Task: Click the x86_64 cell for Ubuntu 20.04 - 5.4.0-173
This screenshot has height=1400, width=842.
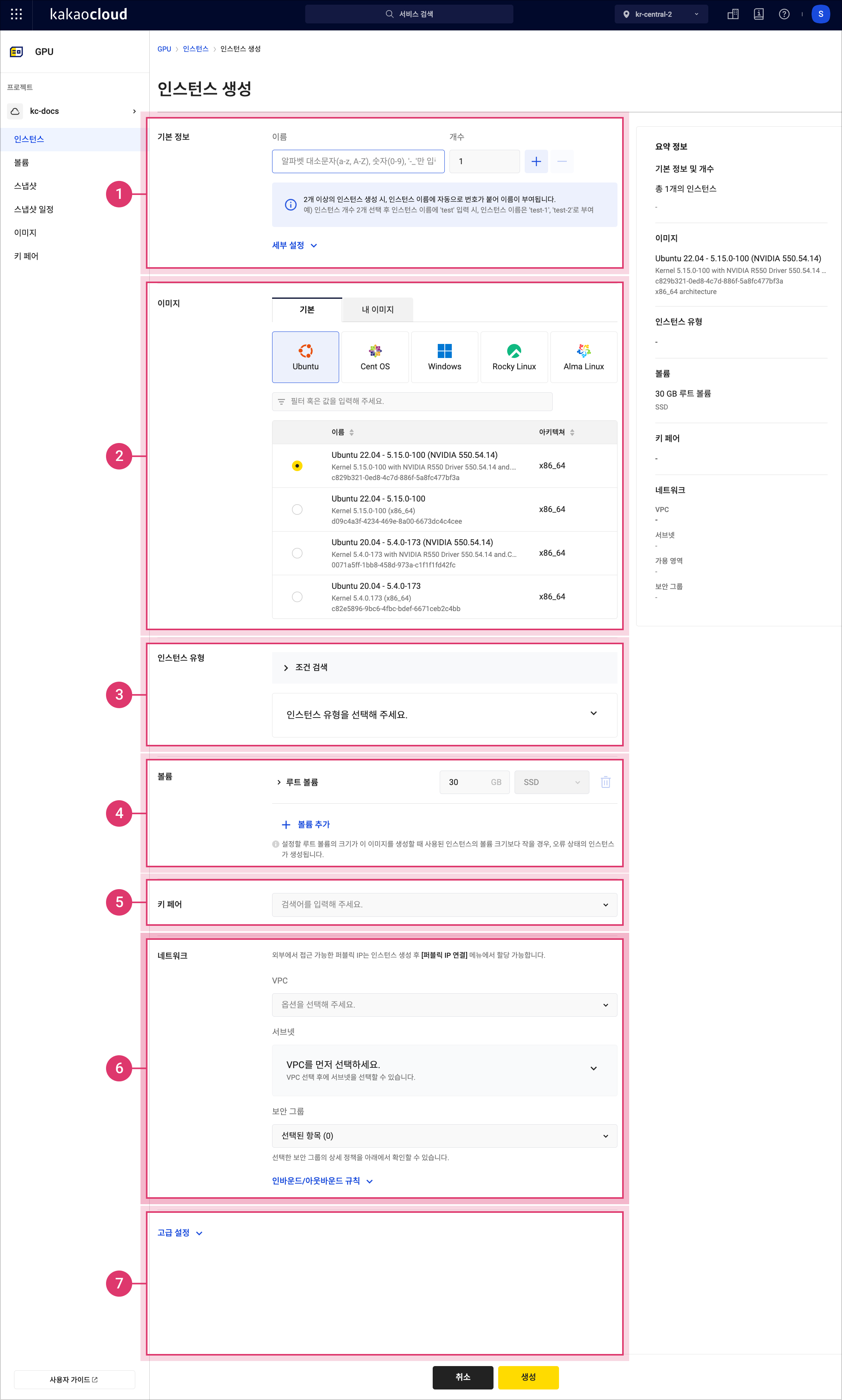Action: [x=552, y=597]
